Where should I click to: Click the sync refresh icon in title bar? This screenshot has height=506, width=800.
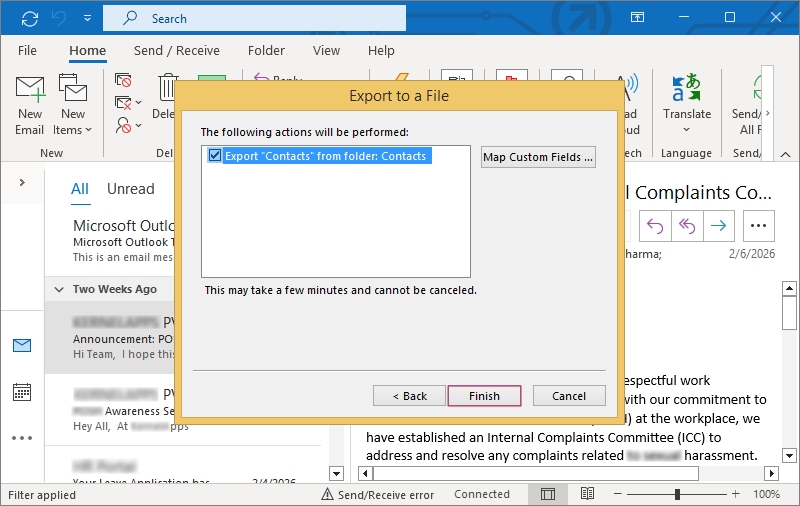coord(30,18)
